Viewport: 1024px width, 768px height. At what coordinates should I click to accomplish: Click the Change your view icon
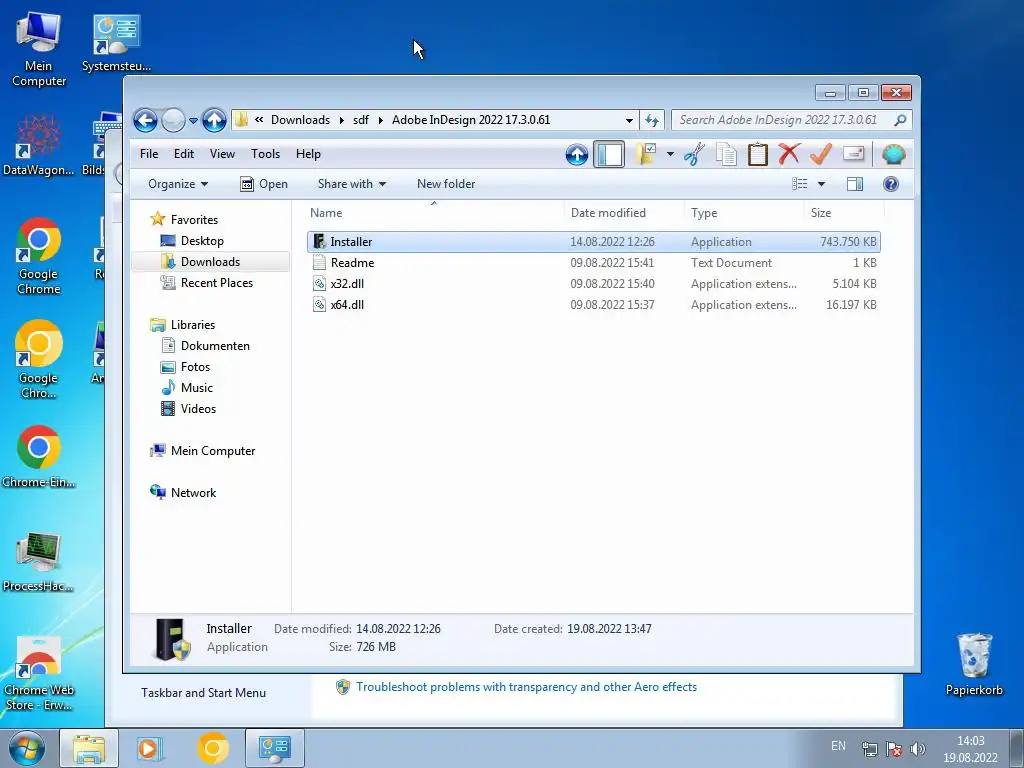(800, 184)
